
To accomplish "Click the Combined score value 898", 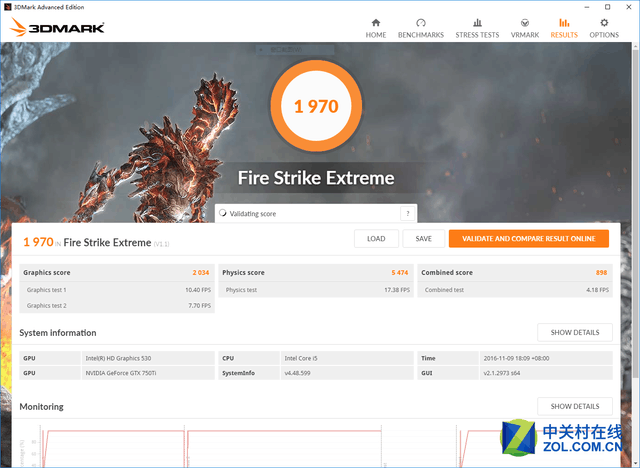I will coord(601,273).
